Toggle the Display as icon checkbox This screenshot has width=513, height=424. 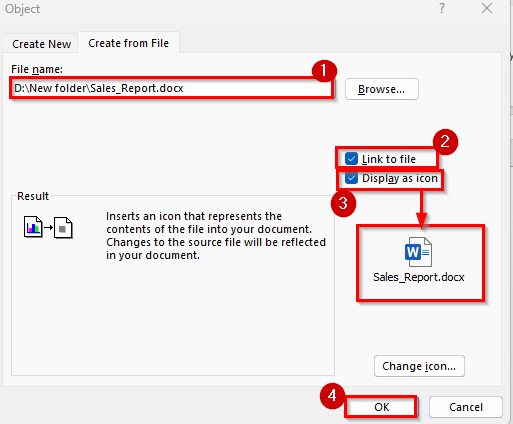click(x=351, y=178)
